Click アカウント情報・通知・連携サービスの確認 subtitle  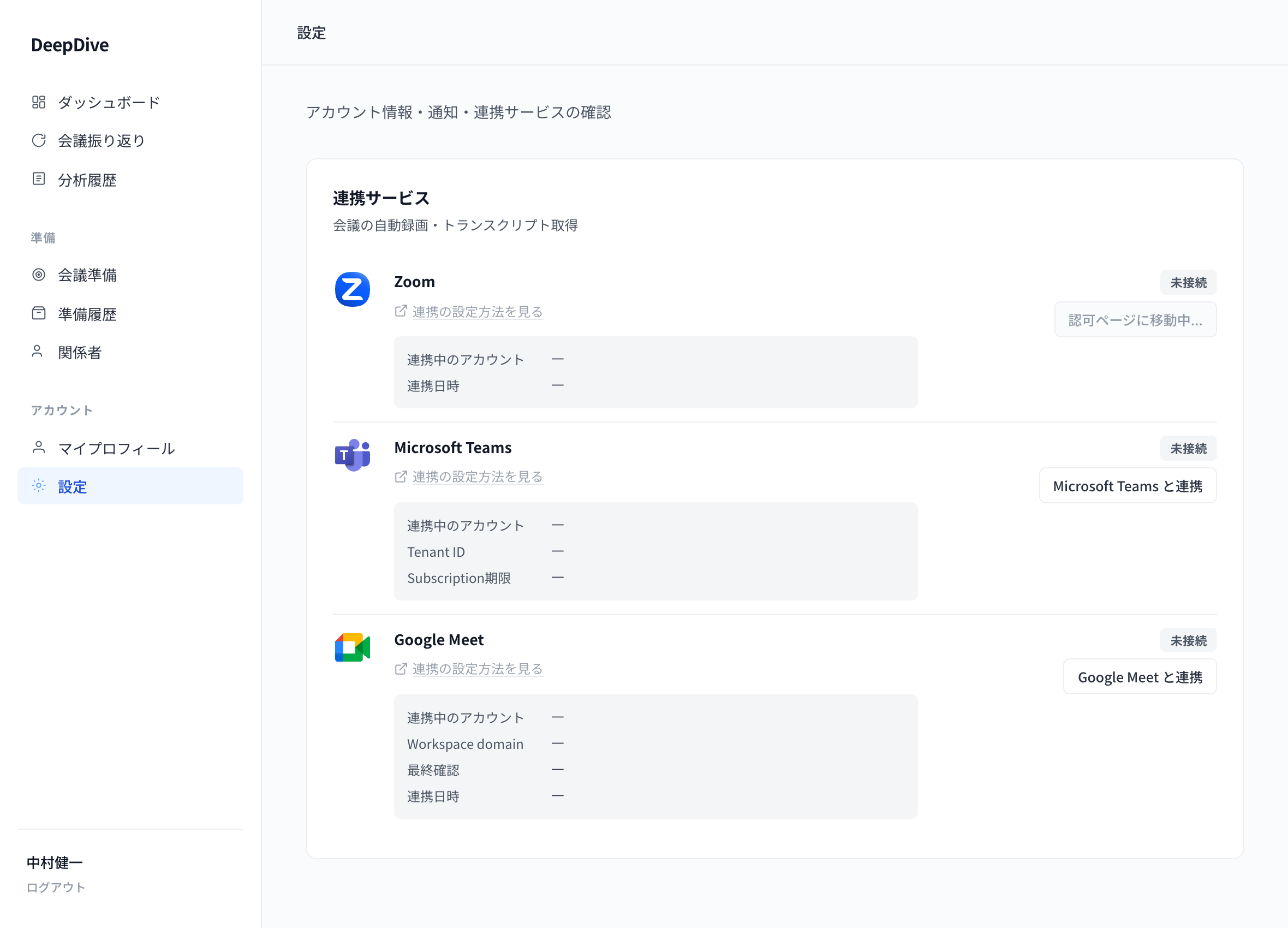click(x=458, y=112)
